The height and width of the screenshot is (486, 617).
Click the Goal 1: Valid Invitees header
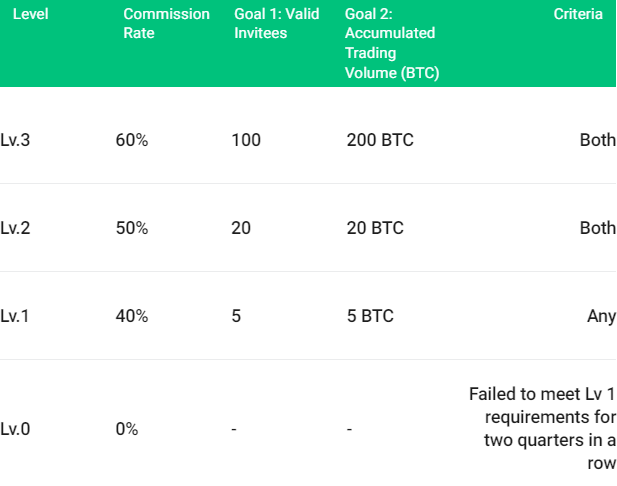(277, 24)
